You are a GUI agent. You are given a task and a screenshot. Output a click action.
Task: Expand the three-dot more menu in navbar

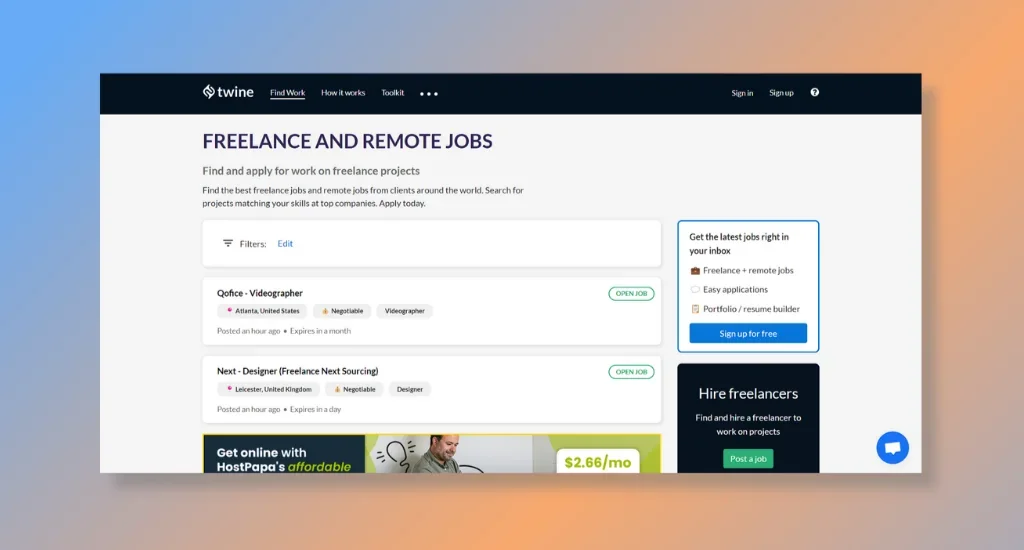tap(429, 94)
